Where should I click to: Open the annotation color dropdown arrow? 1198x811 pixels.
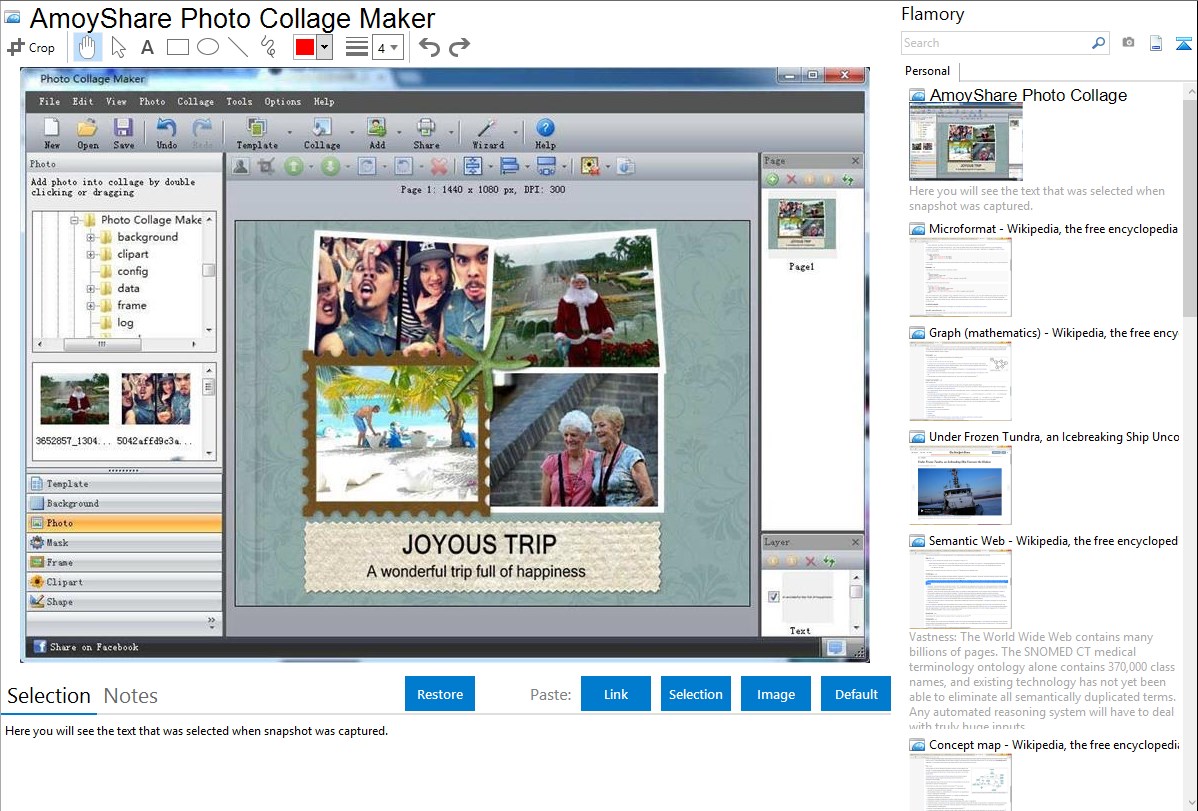pyautogui.click(x=325, y=47)
